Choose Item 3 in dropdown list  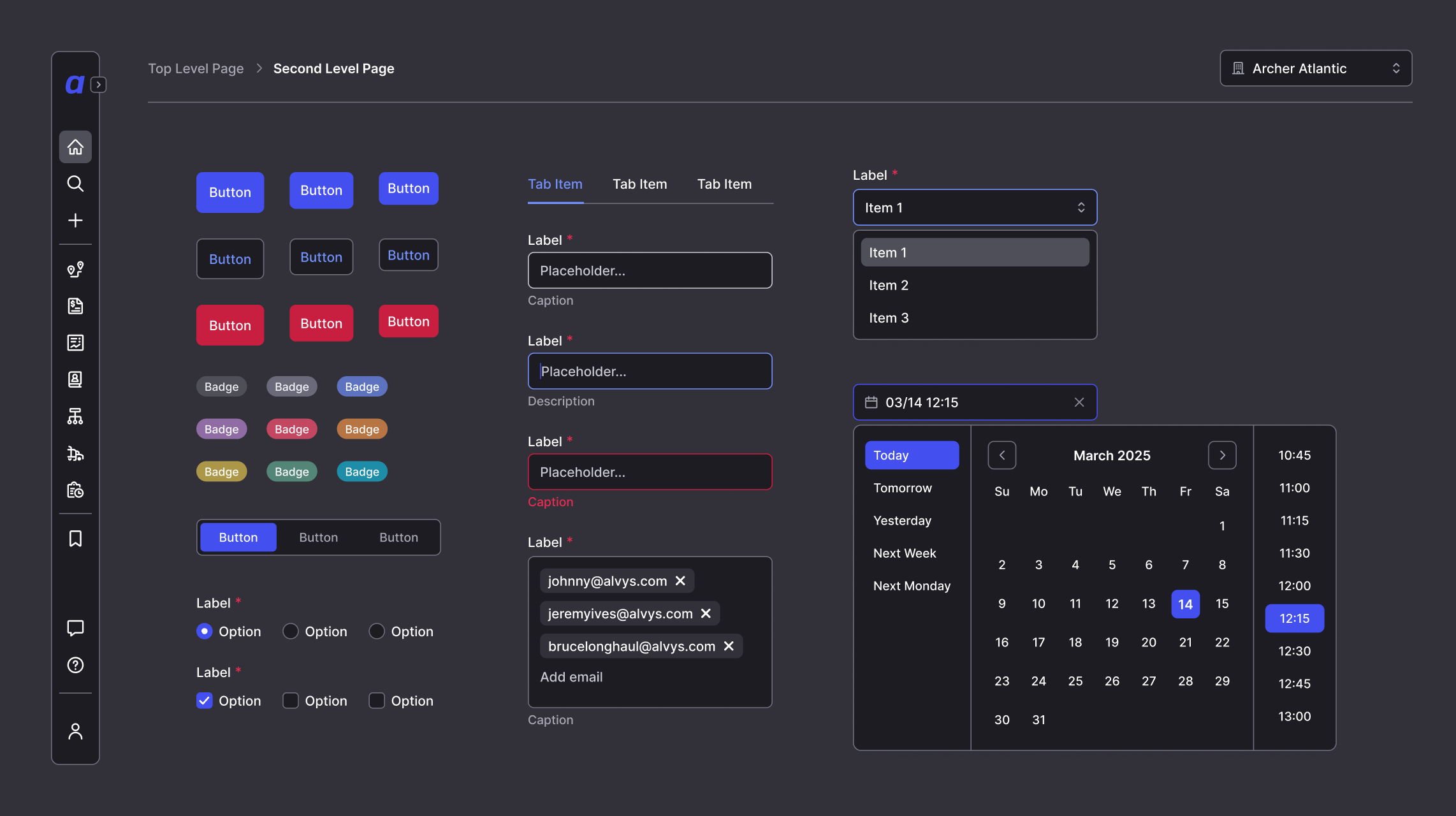[975, 317]
